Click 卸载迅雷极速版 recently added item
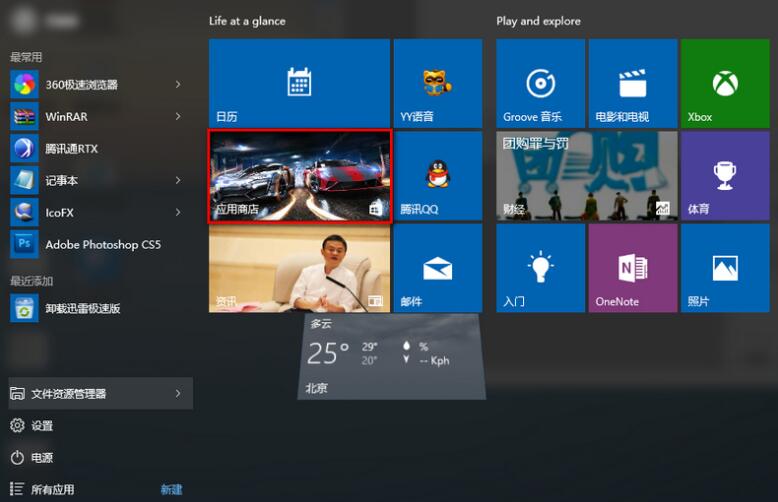This screenshot has height=502, width=778. pos(97,309)
